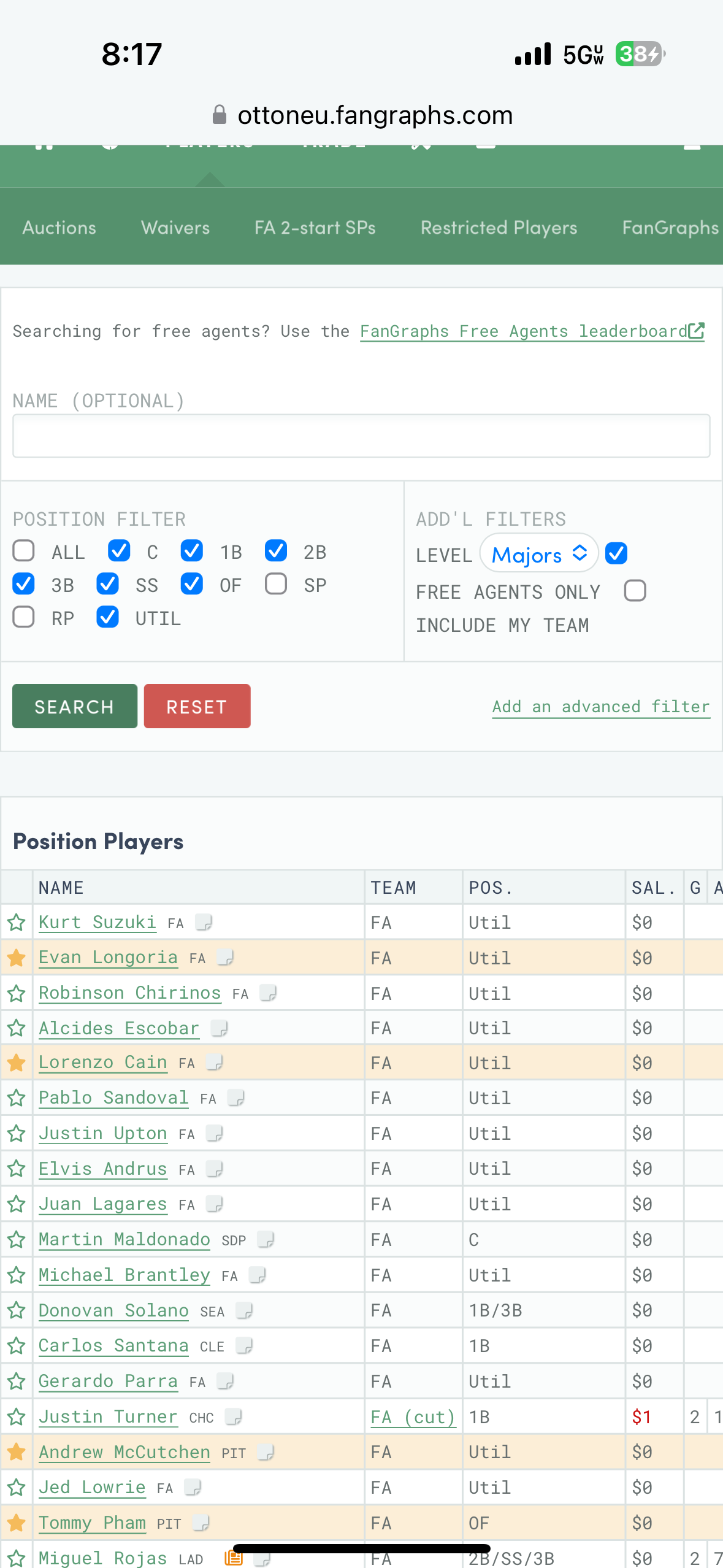Open the note icon beside Robinson Chirinos
723x1568 pixels.
(268, 993)
